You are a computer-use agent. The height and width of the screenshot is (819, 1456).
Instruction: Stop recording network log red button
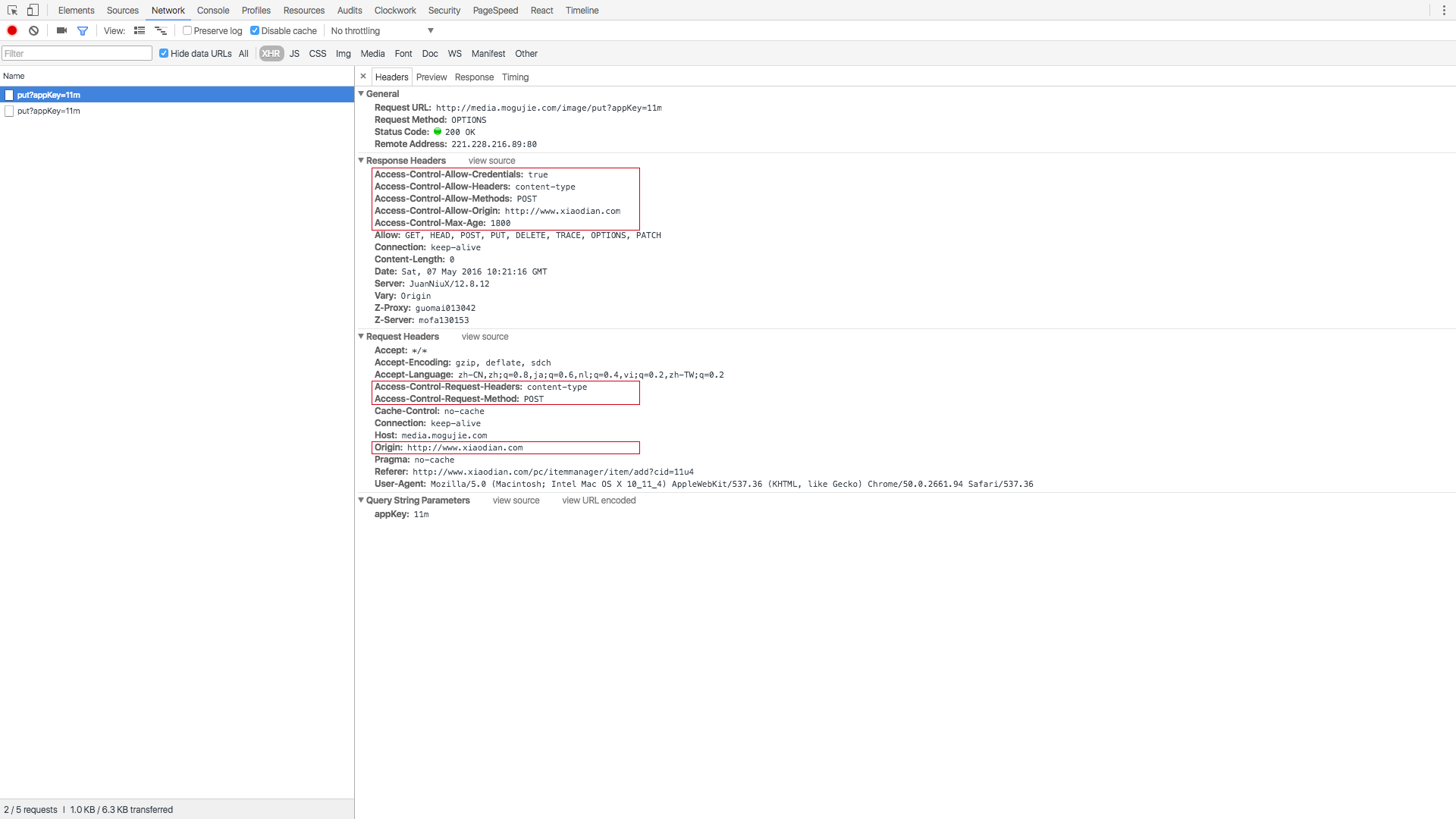12,31
